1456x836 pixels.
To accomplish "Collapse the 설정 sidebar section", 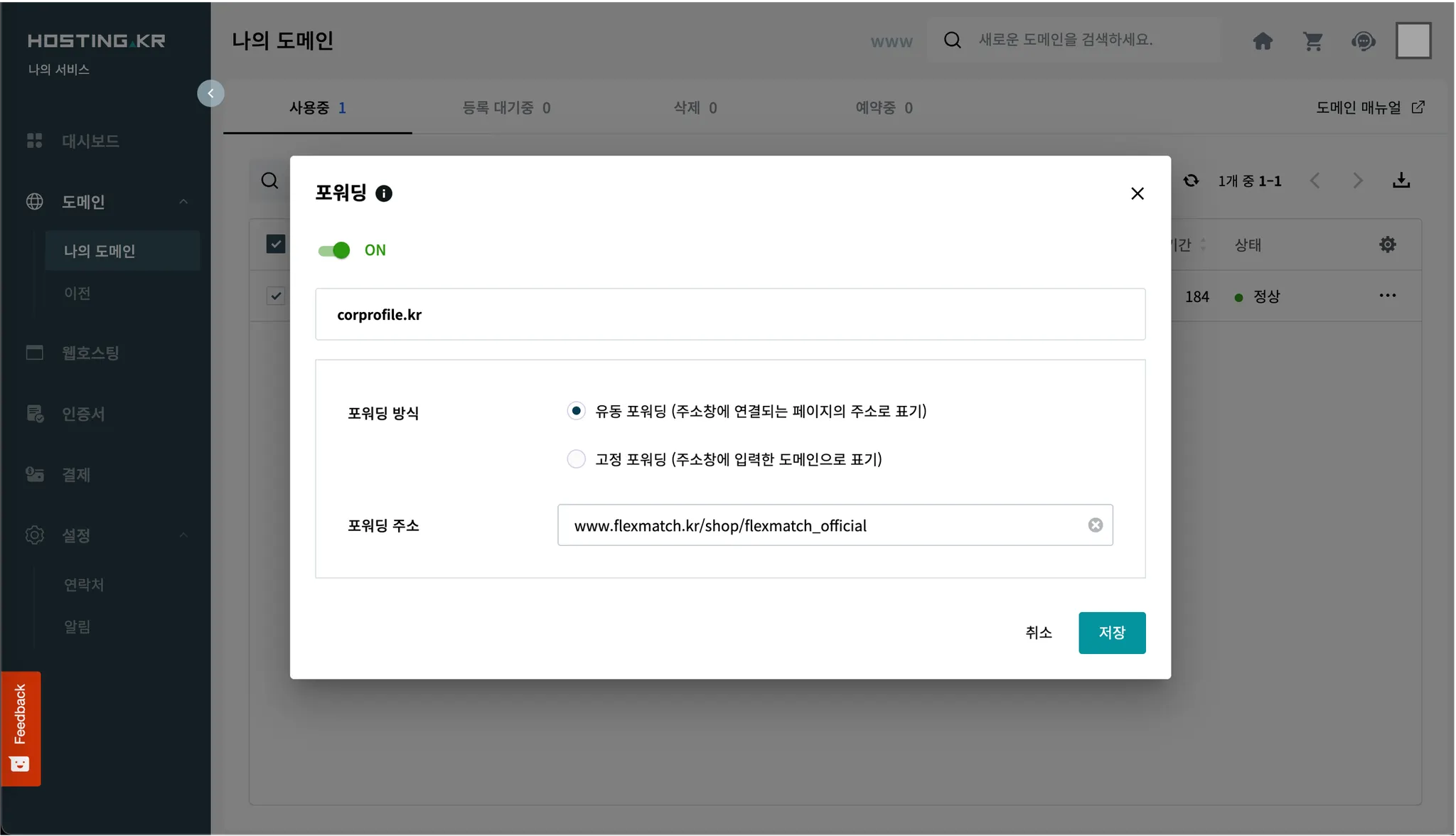I will 183,535.
